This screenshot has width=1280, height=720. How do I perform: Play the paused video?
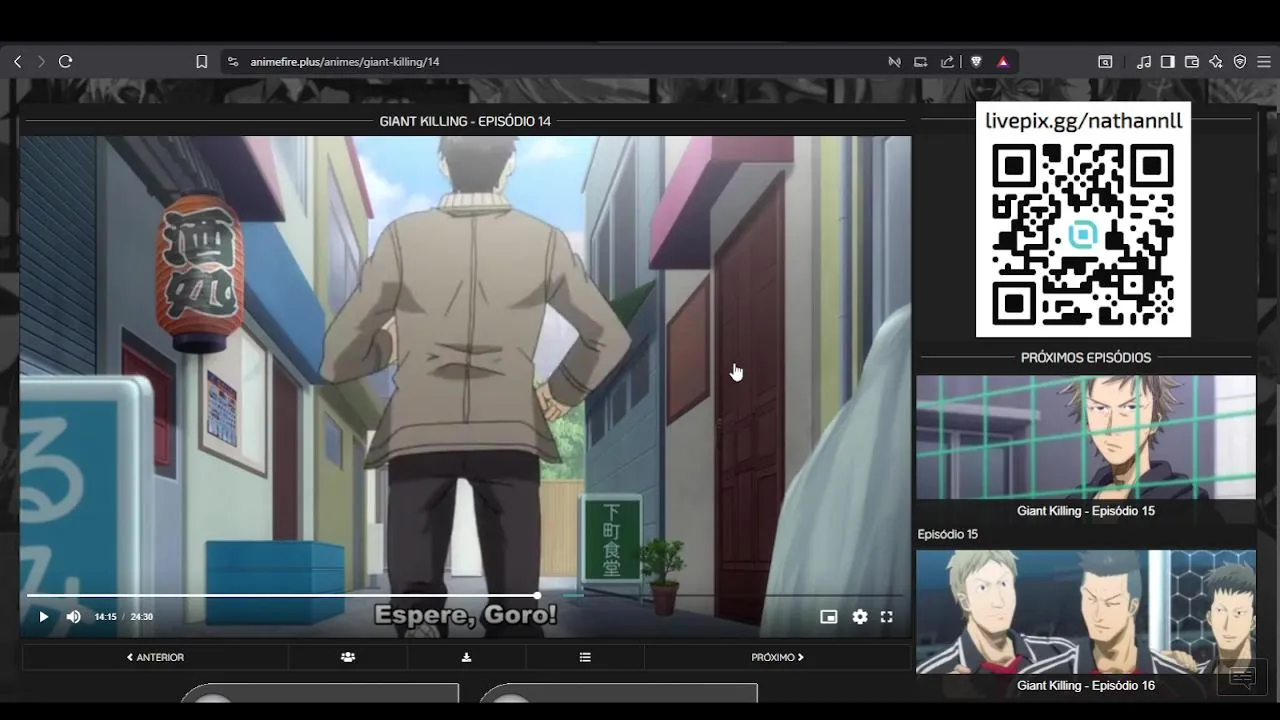(x=43, y=617)
